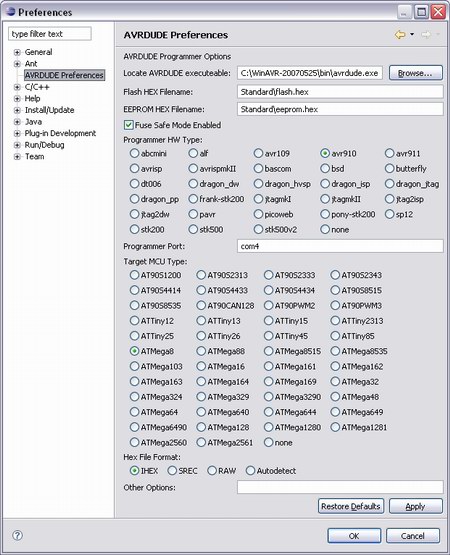Expand the C/C++ tree node
Screen dimensions: 450x555
coord(17,87)
